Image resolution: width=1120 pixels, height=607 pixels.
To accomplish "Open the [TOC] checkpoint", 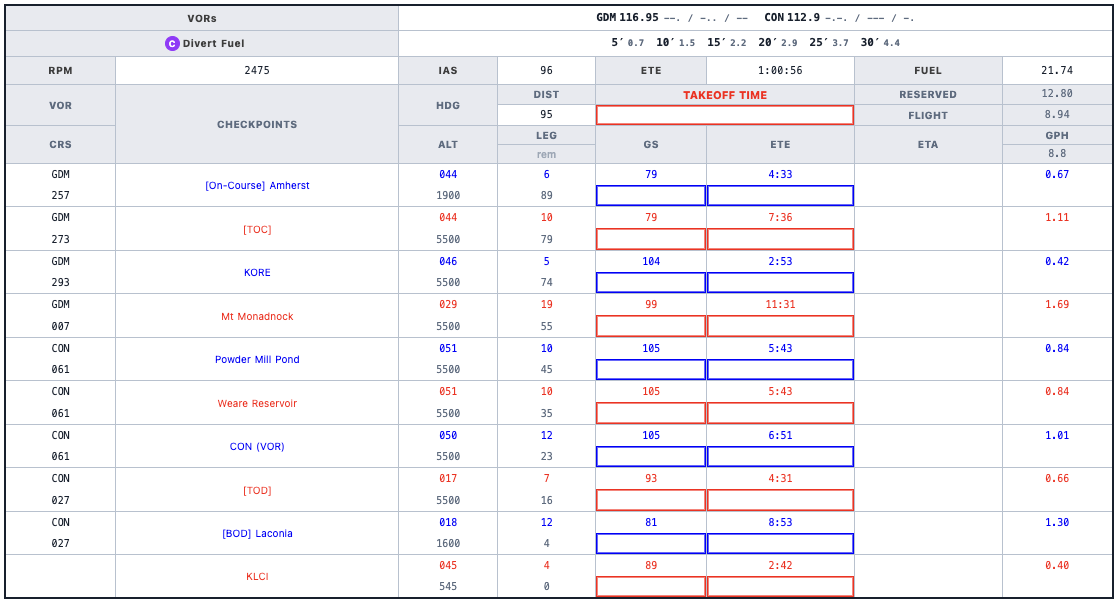I will (257, 230).
